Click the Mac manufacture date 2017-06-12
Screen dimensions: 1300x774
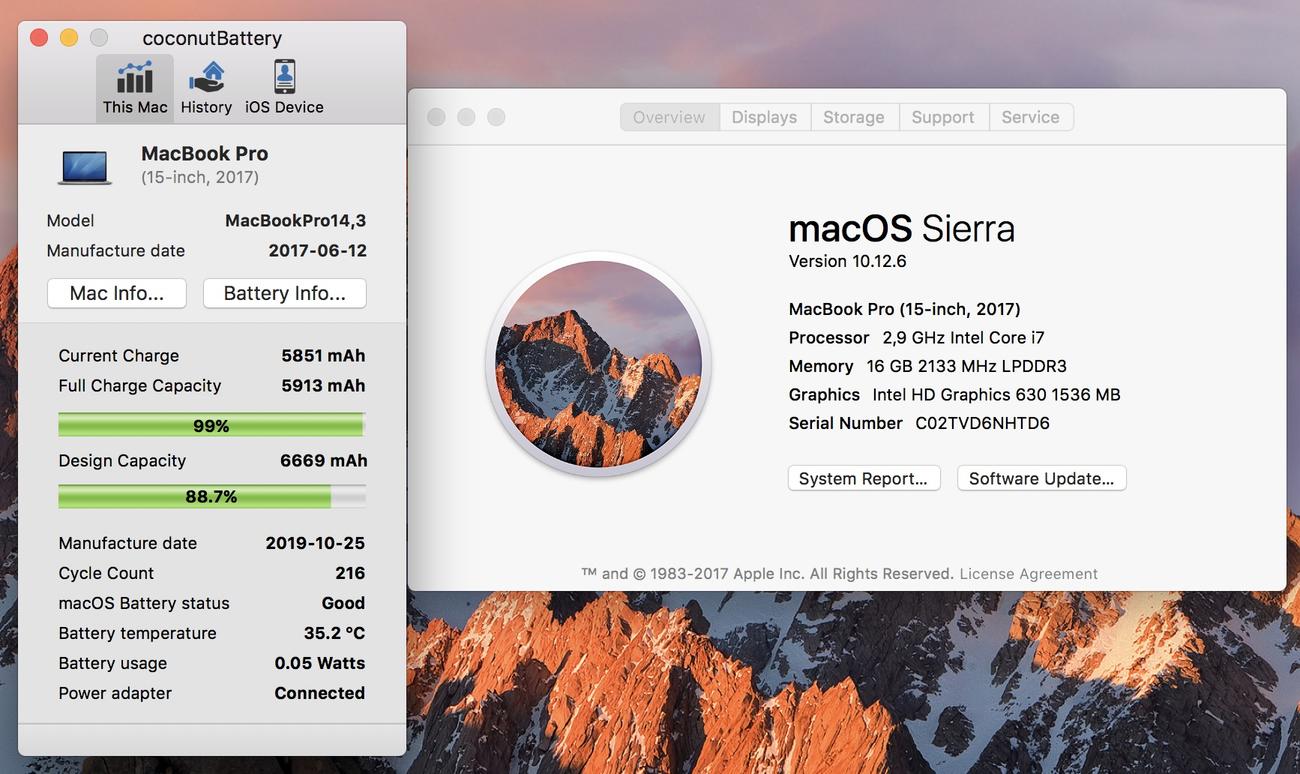318,251
